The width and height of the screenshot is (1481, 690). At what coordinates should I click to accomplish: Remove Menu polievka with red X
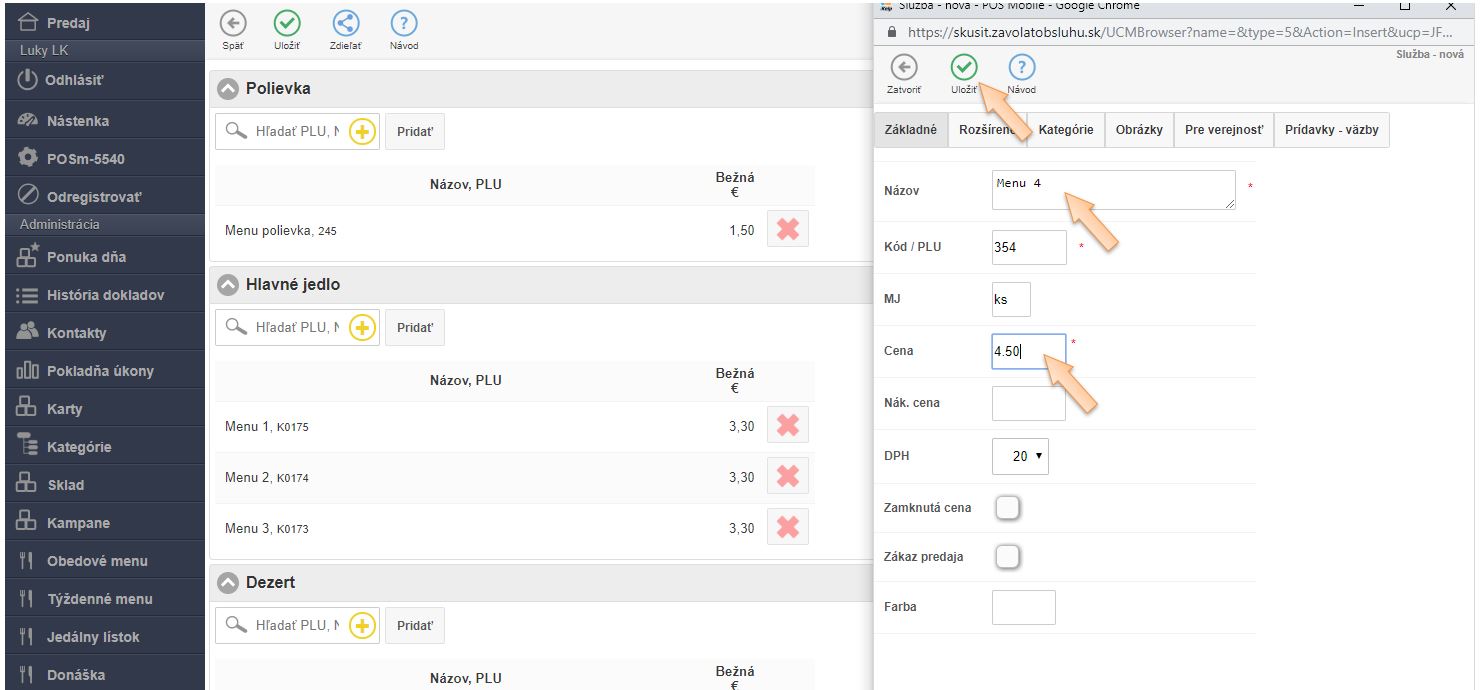coord(788,229)
